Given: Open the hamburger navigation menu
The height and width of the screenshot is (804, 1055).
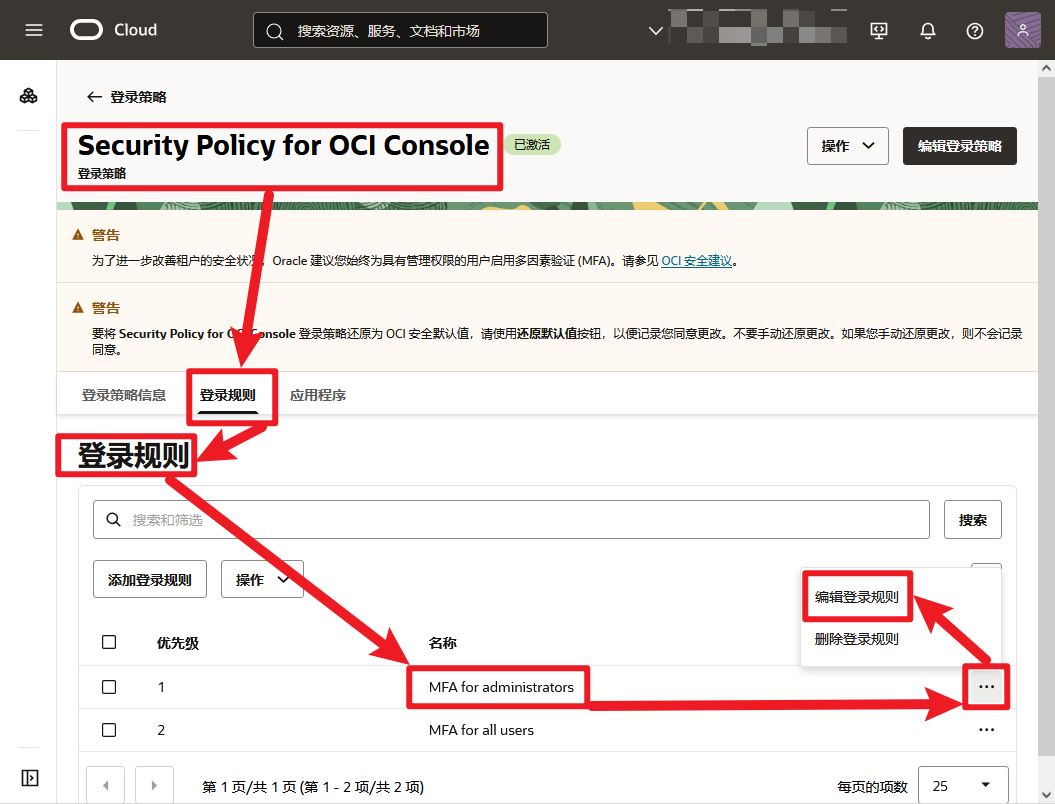Looking at the screenshot, I should coord(34,30).
